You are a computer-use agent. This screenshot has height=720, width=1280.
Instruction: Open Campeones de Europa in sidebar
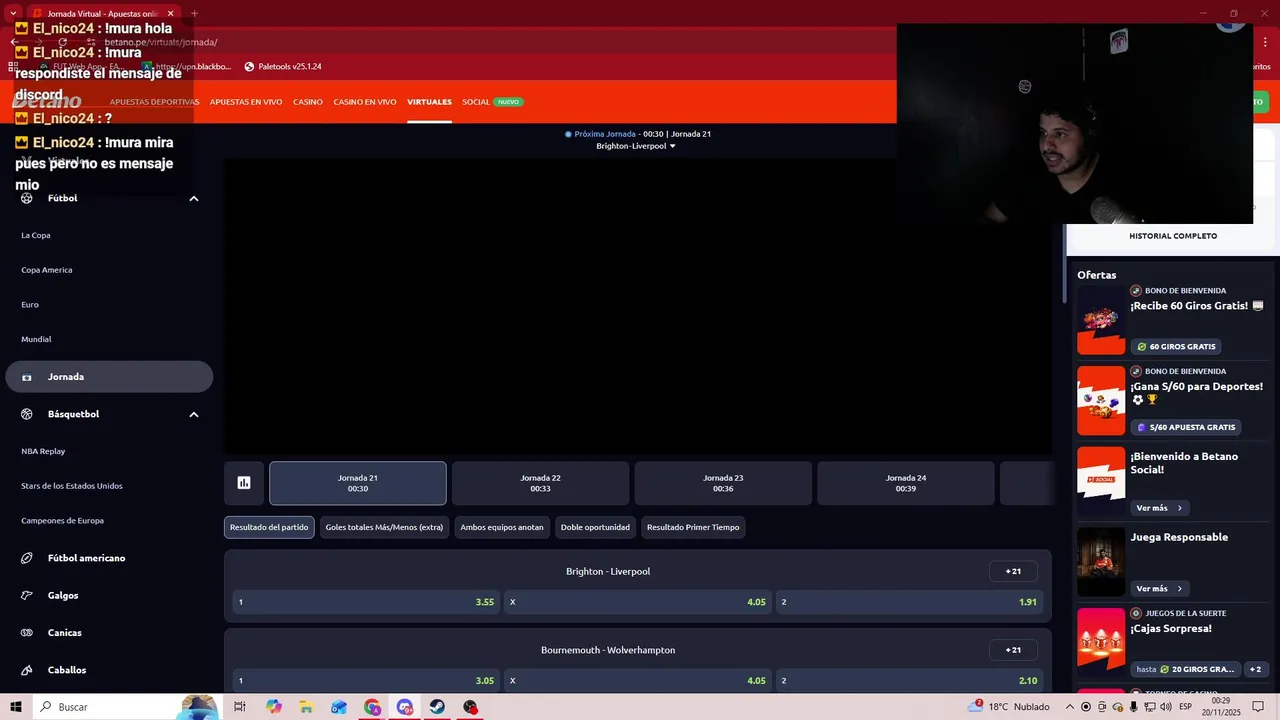tap(62, 521)
